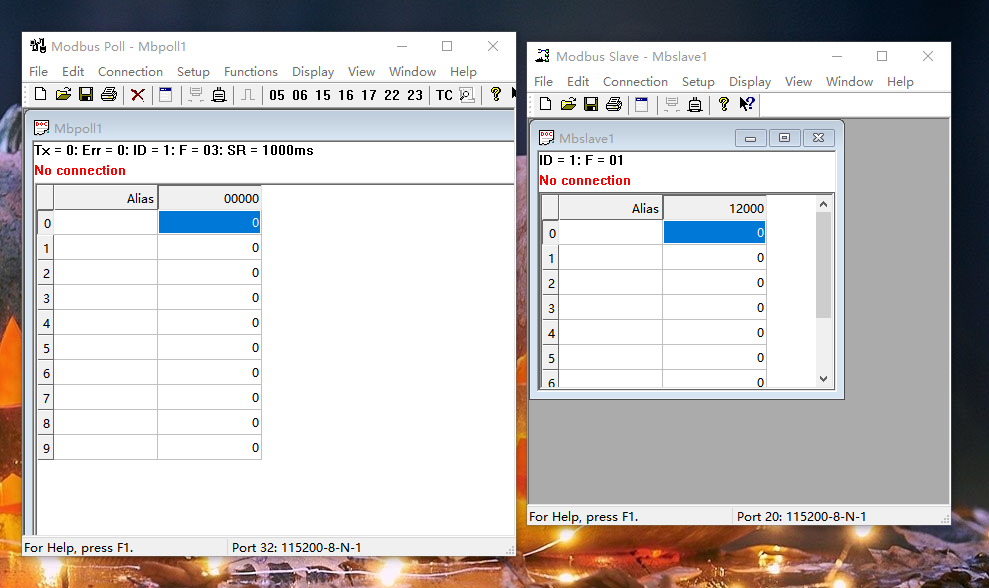
Task: Click the context help arrow icon in Modbus Slave
Action: coord(747,104)
